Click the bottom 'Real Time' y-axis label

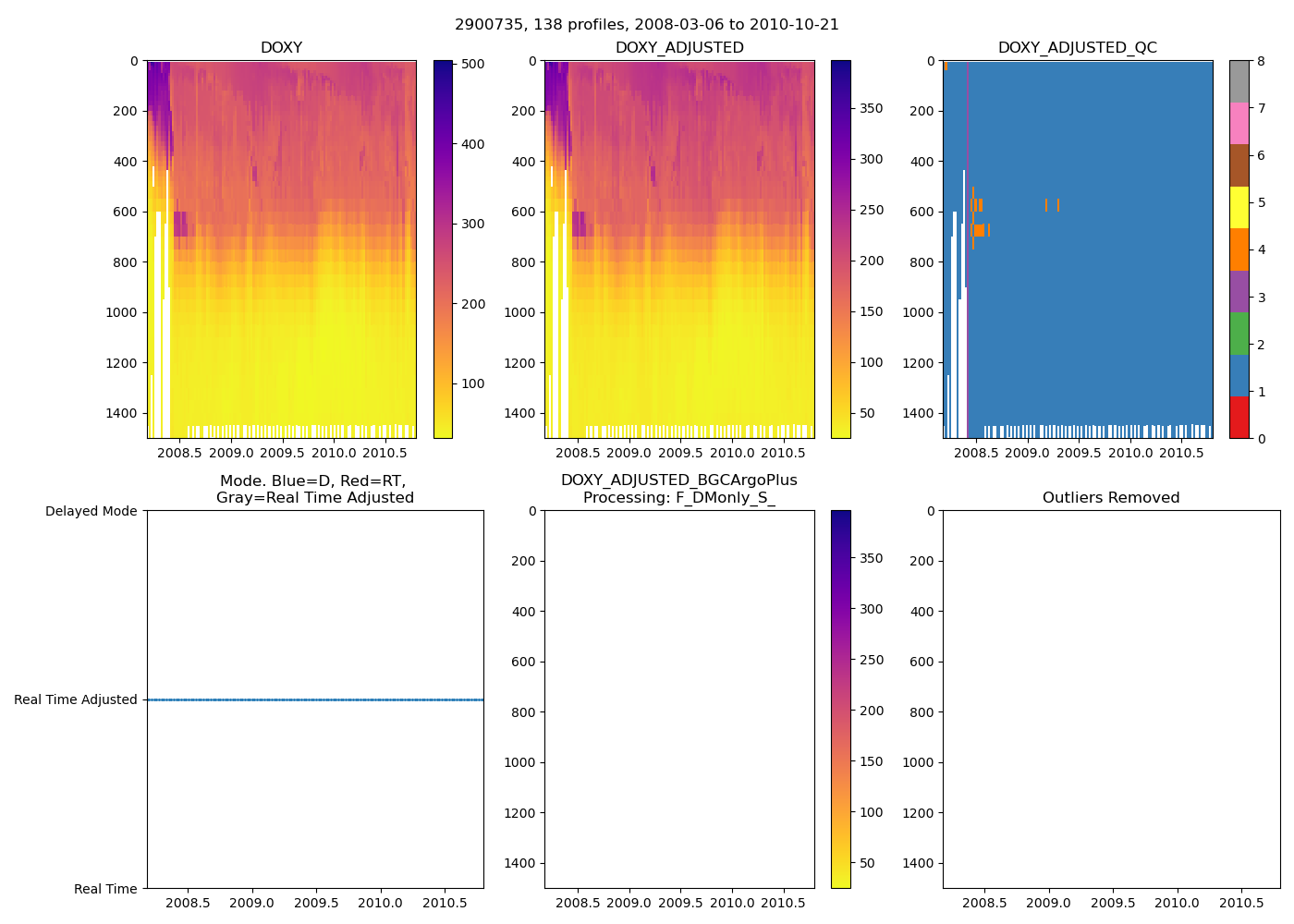(105, 889)
